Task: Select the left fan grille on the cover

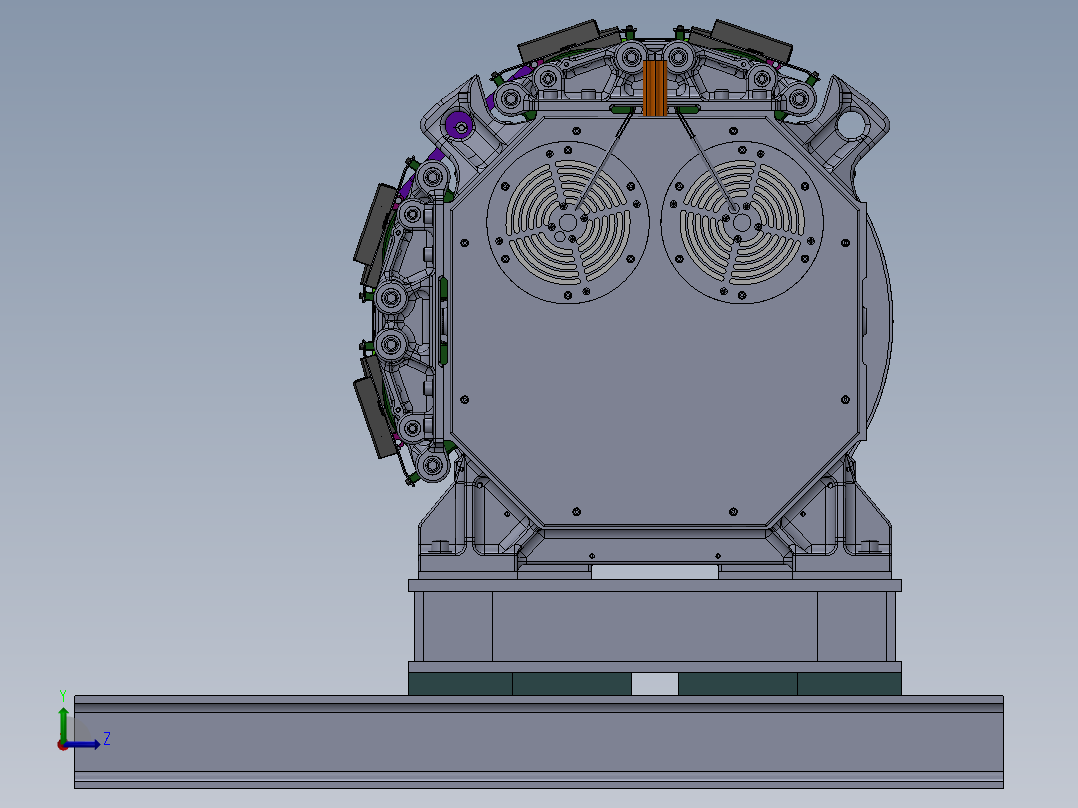Action: click(568, 223)
